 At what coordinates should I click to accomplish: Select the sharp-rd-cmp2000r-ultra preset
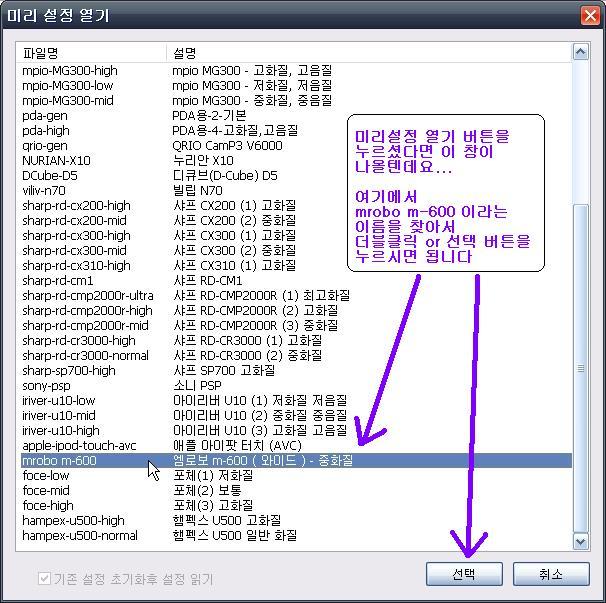click(x=296, y=295)
